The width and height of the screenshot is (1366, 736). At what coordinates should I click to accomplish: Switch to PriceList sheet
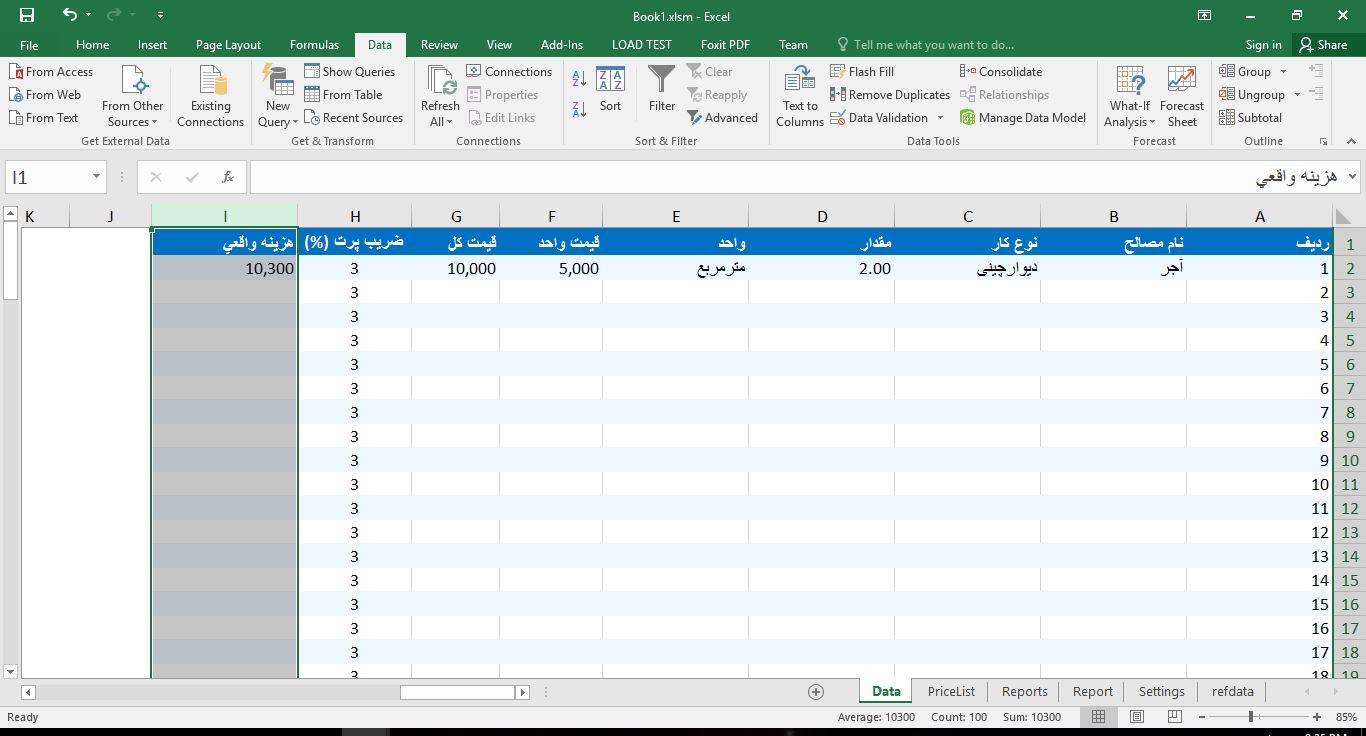point(951,691)
